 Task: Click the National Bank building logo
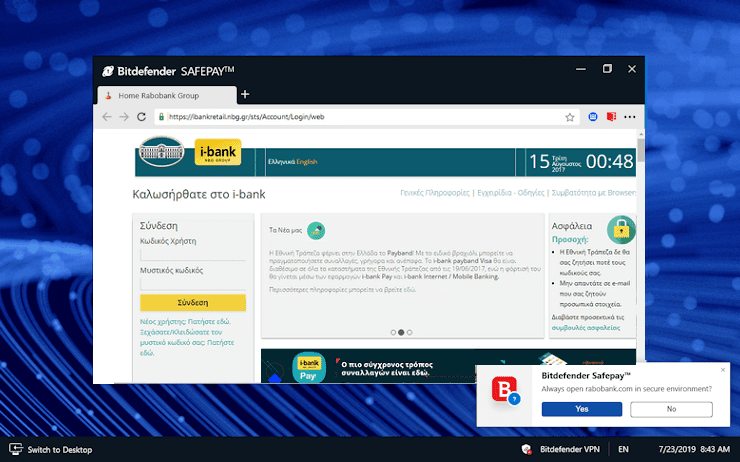click(161, 151)
